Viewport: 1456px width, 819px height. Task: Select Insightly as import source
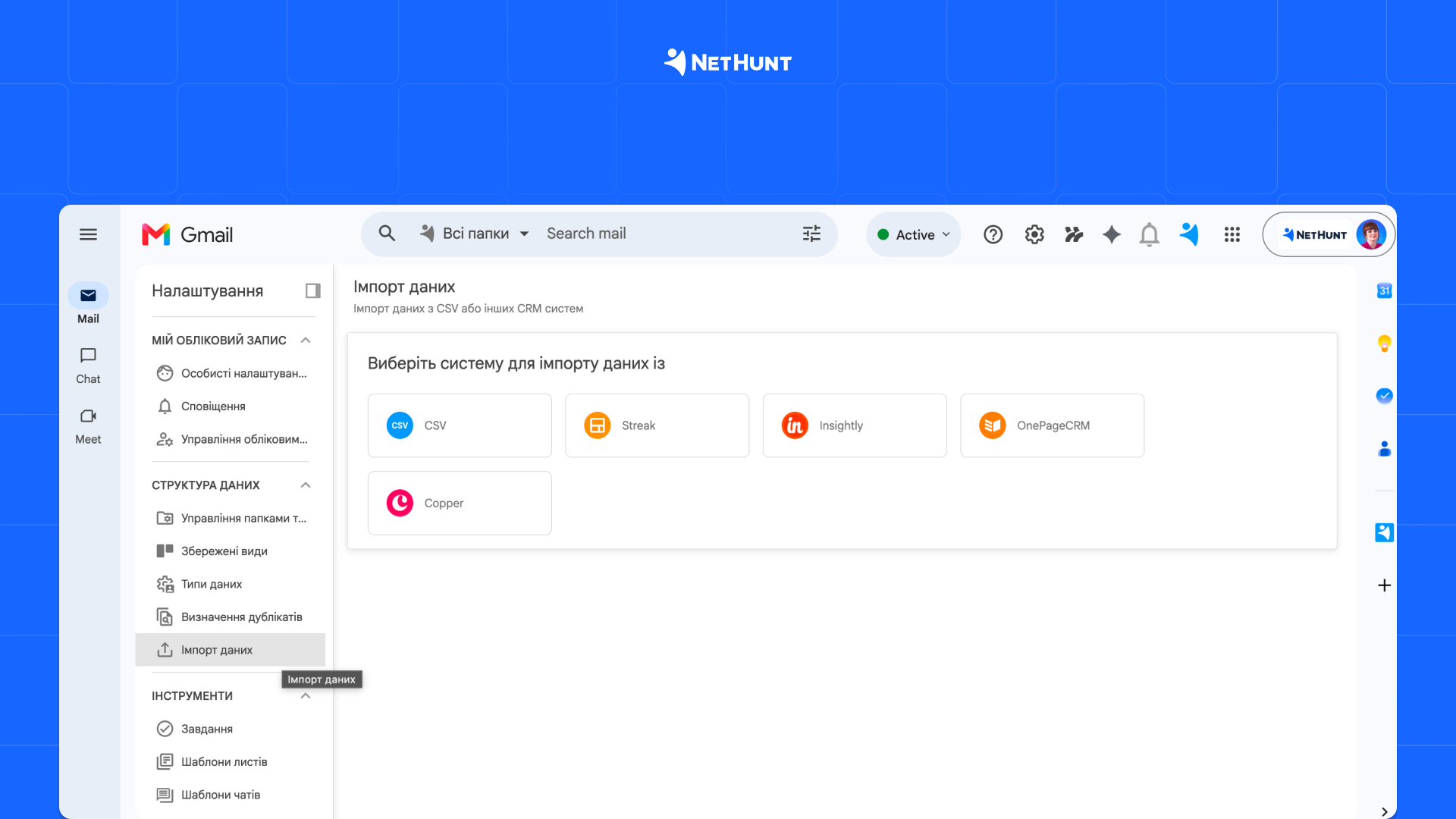[855, 425]
